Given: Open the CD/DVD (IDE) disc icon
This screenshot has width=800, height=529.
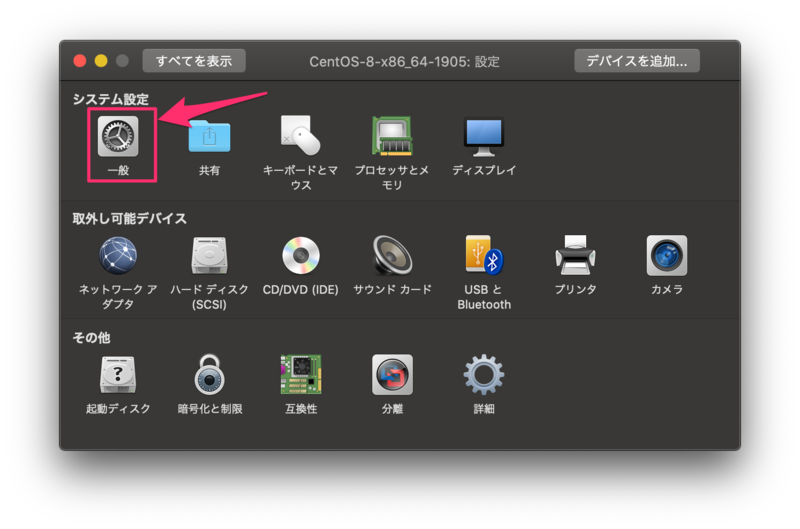Looking at the screenshot, I should pos(301,256).
